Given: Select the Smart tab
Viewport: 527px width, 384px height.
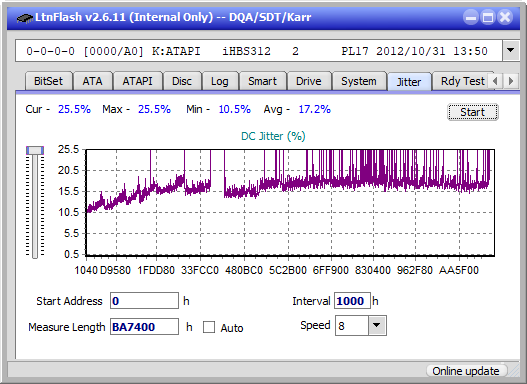Looking at the screenshot, I should click(262, 81).
